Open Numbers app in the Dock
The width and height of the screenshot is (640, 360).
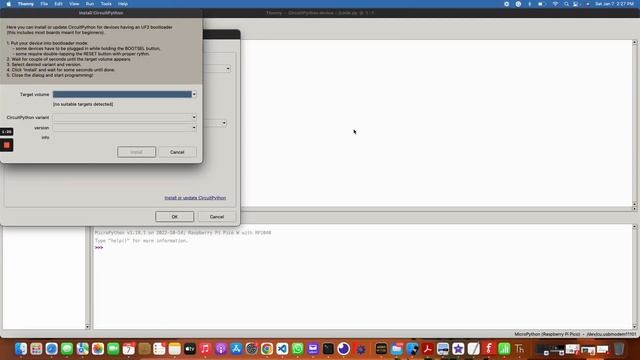(x=504, y=349)
